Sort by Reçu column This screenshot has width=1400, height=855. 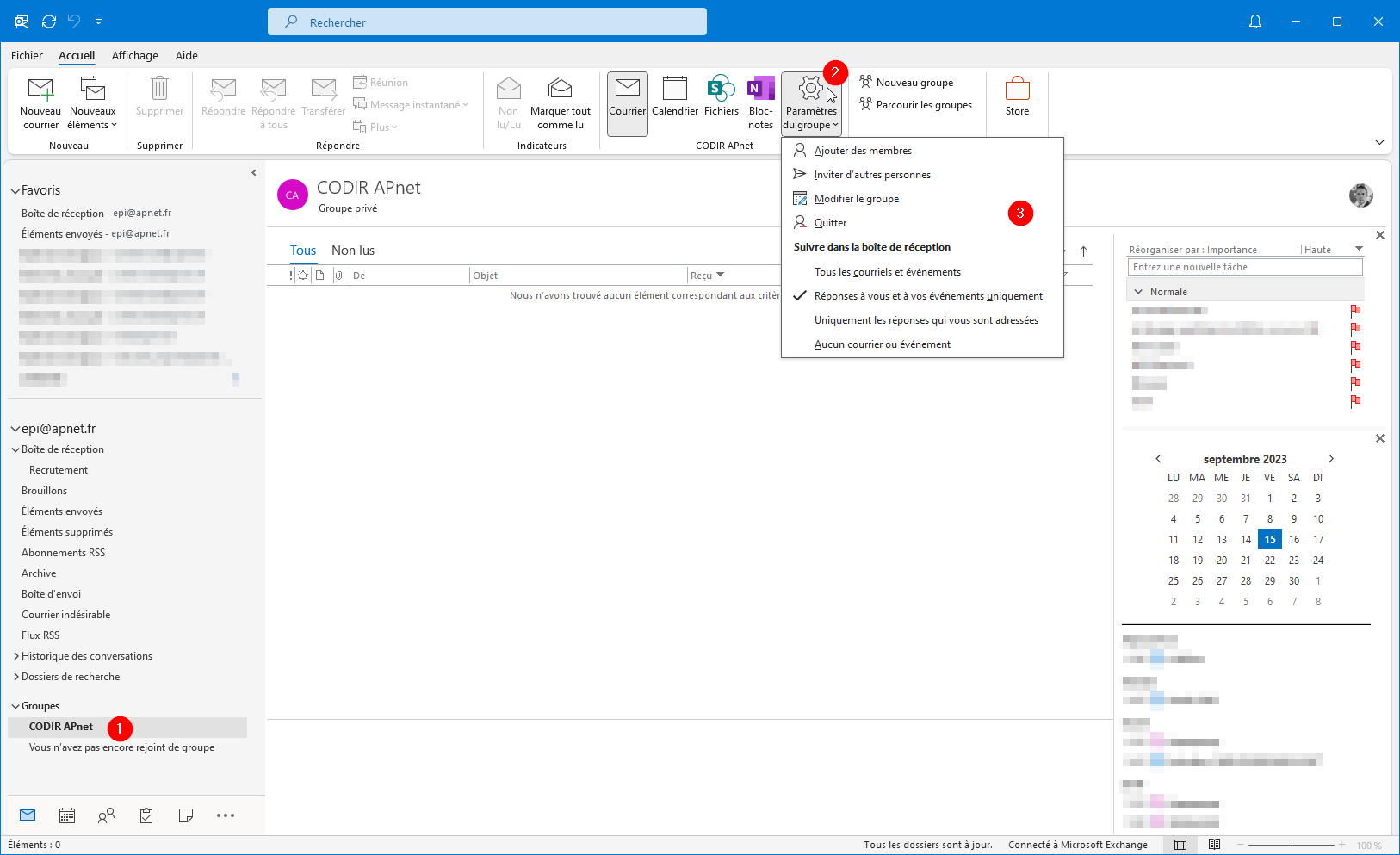(708, 276)
